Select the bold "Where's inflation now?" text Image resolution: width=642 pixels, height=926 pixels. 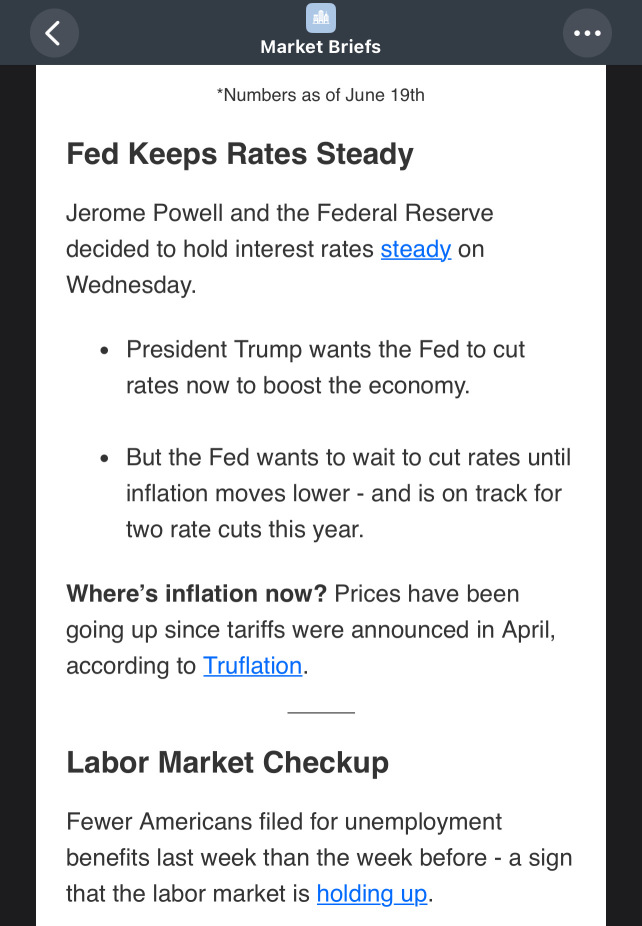[x=196, y=594]
